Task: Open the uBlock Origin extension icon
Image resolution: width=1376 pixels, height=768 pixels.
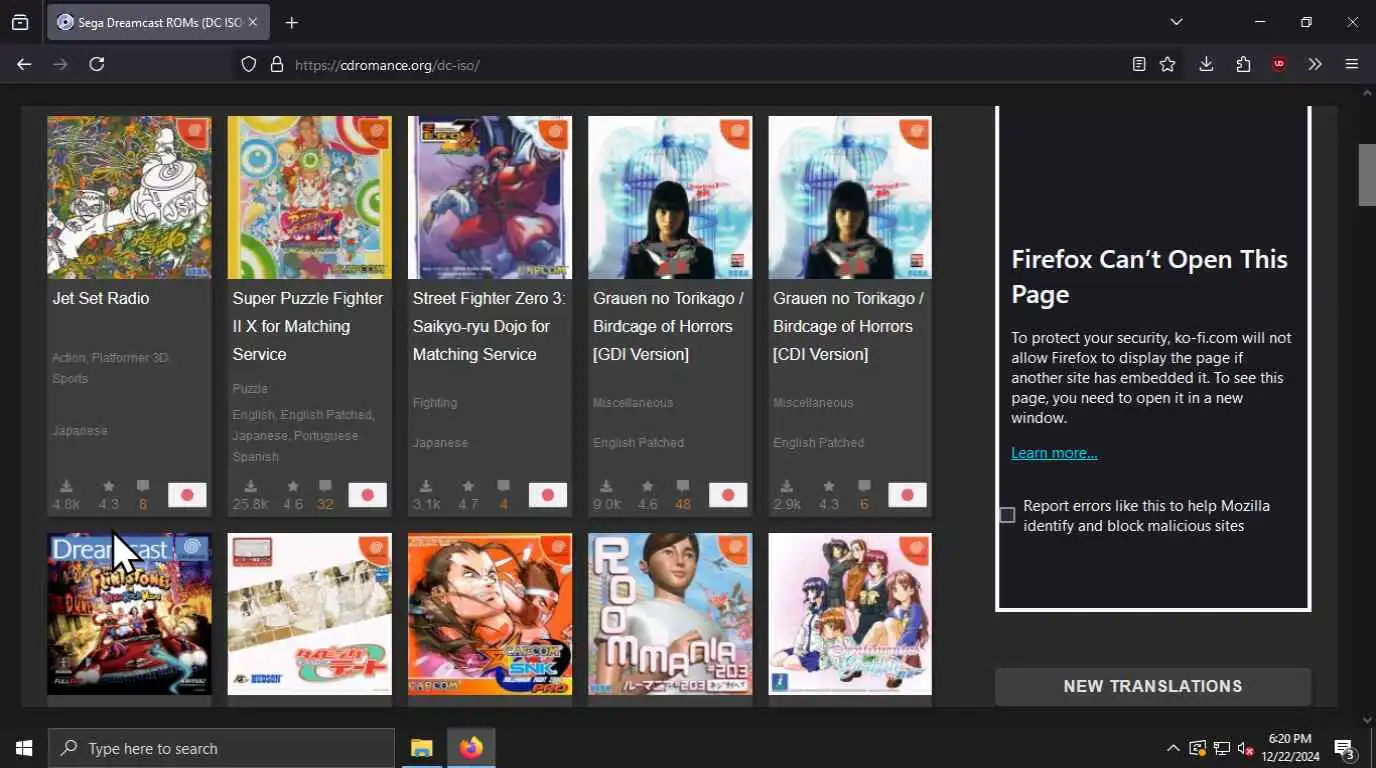Action: pyautogui.click(x=1279, y=64)
